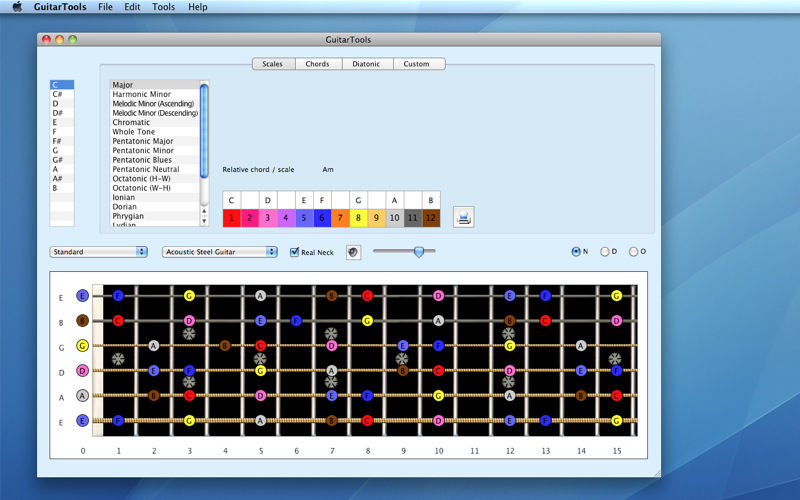Viewport: 800px width, 500px height.
Task: Select Melodic Minor (Descending) scale
Action: click(155, 113)
